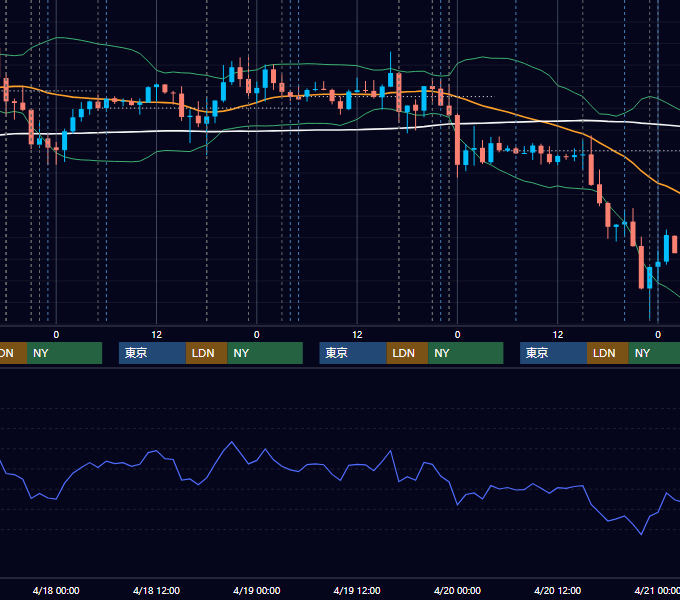Image resolution: width=680 pixels, height=600 pixels.
Task: Select the NY session bar starting 4/20 evening
Action: pyautogui.click(x=654, y=353)
